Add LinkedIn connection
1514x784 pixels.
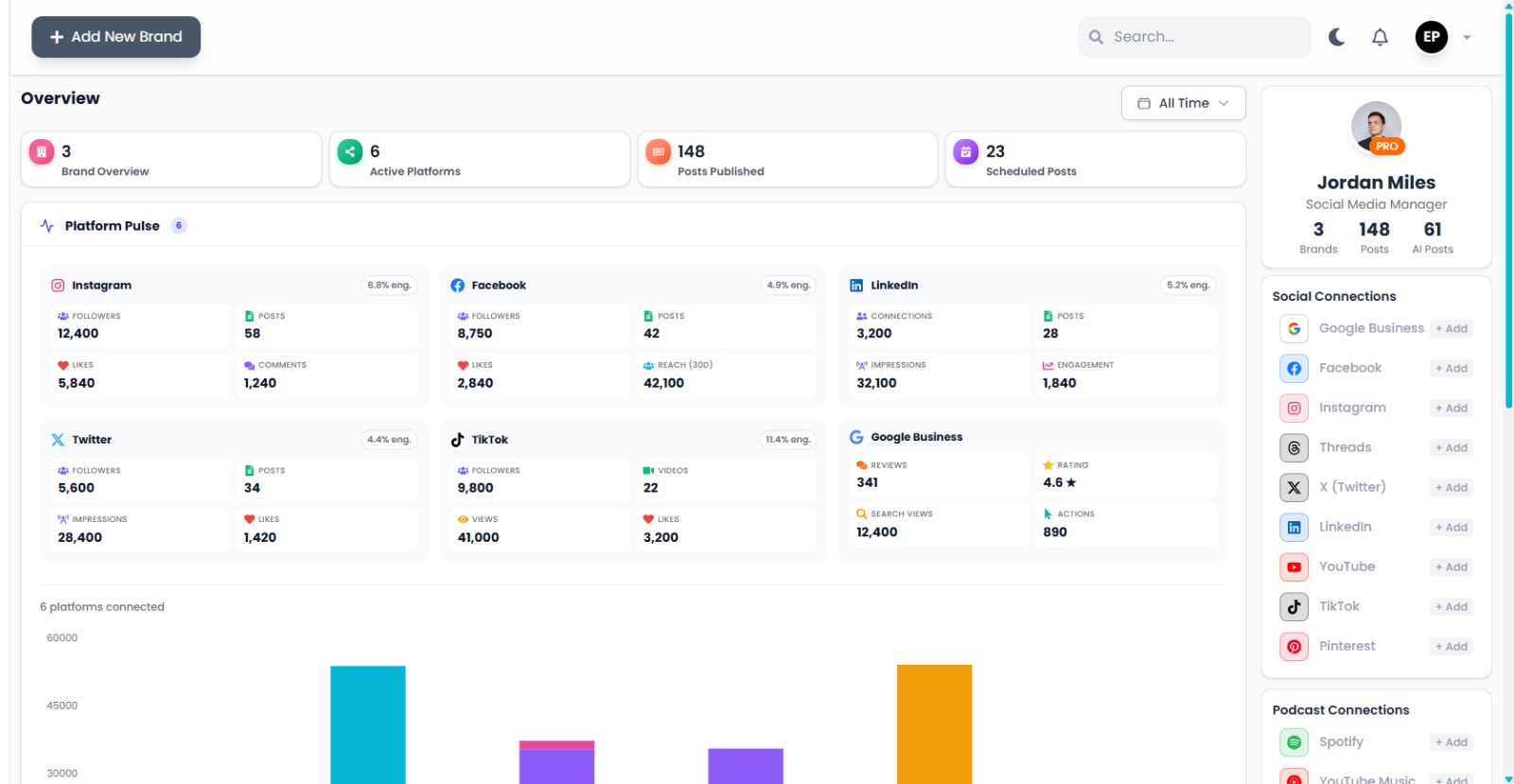tap(1452, 528)
